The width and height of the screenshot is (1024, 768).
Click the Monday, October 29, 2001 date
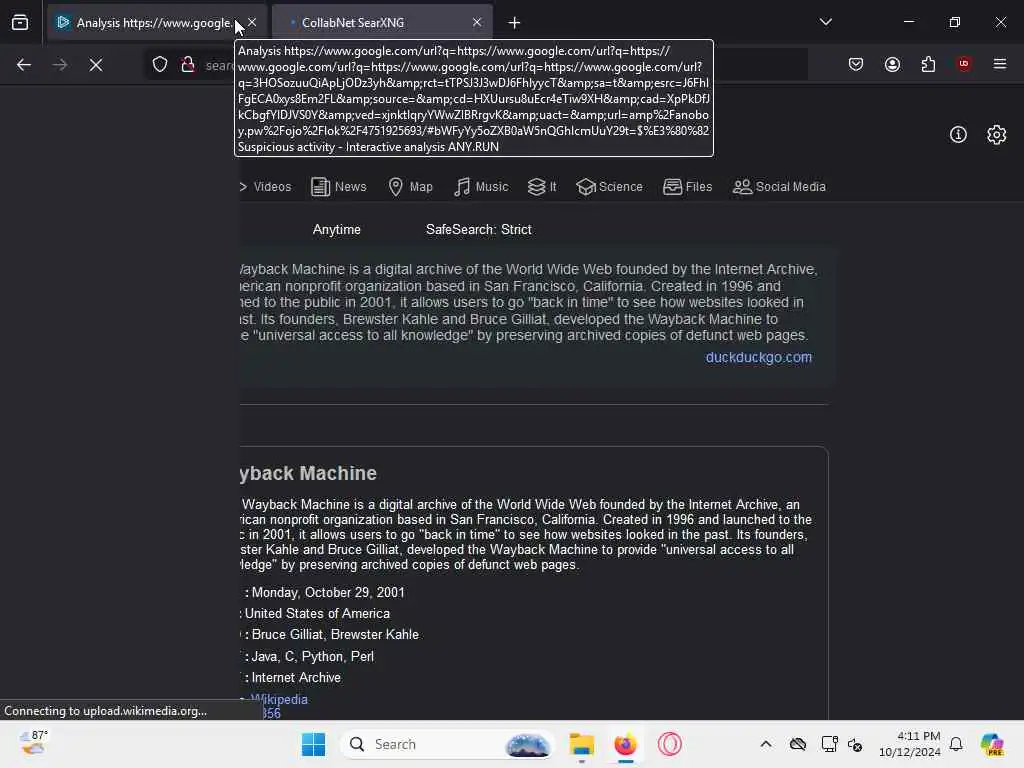click(x=328, y=592)
